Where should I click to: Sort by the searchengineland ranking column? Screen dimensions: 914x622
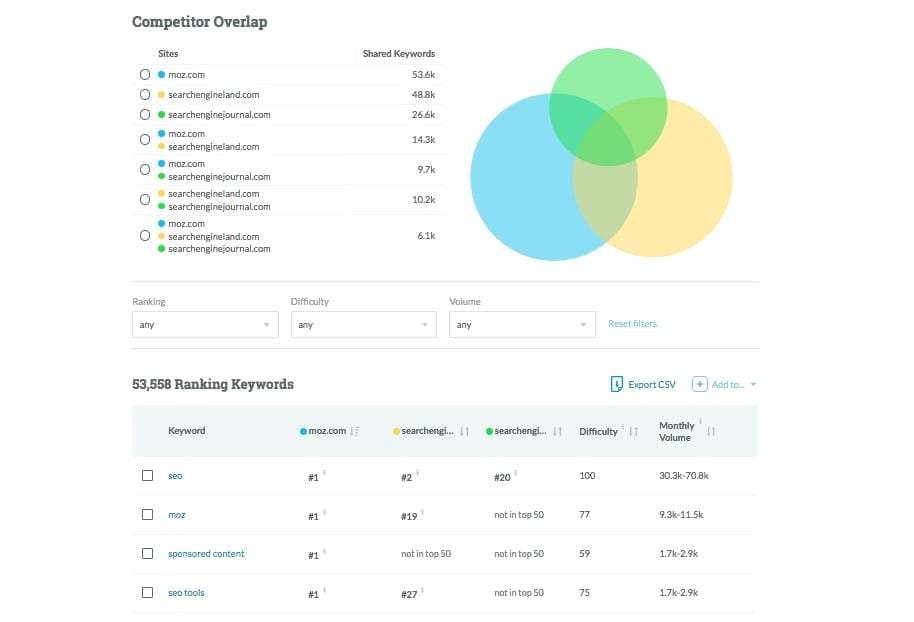coord(464,431)
